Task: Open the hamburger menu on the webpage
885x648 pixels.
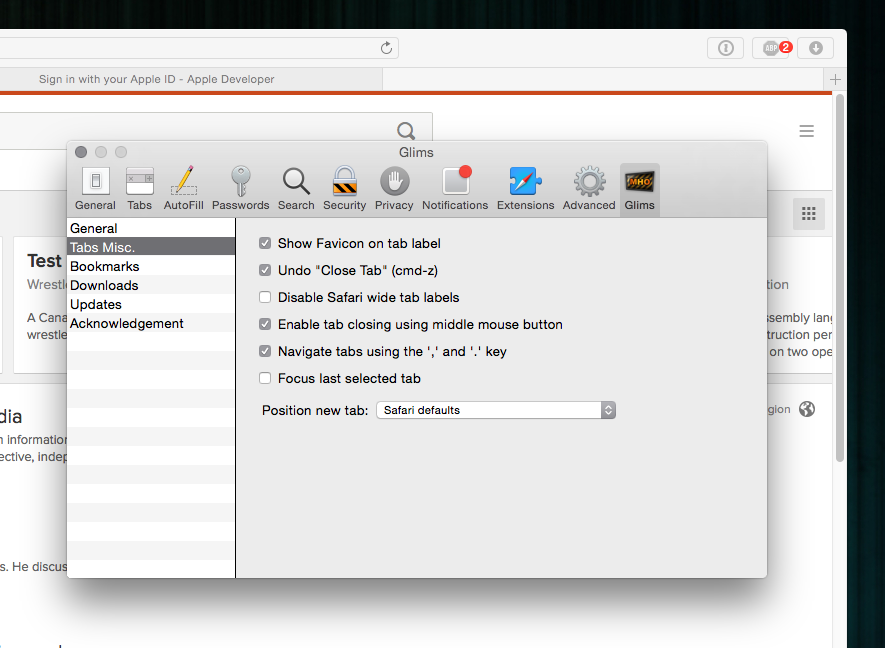Action: [807, 131]
